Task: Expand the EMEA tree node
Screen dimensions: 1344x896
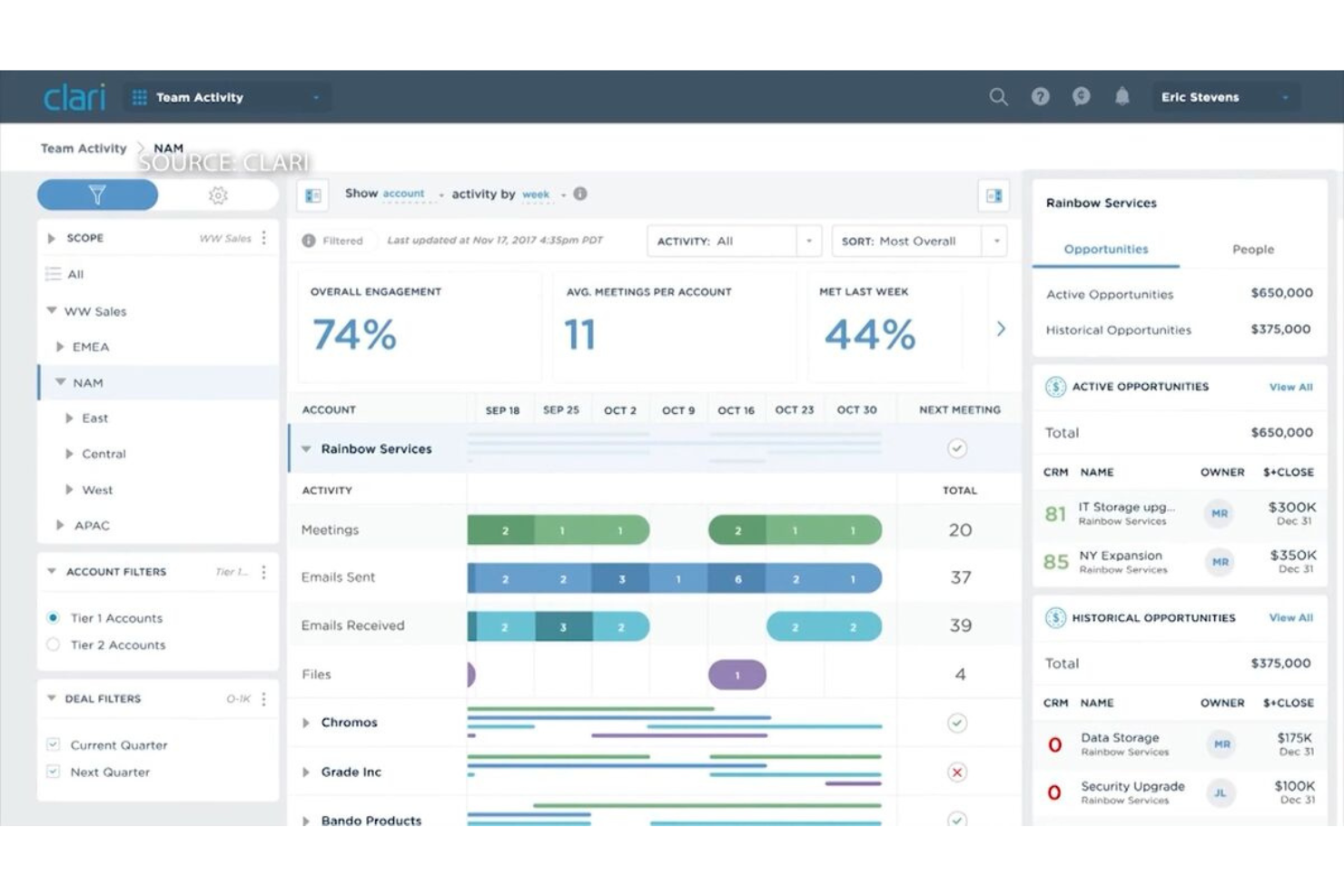Action: tap(60, 347)
